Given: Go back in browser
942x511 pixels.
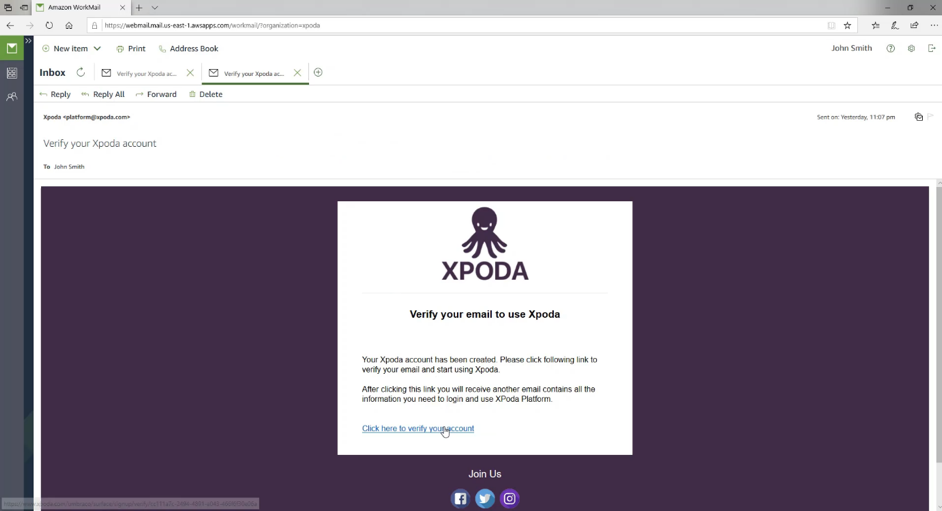Looking at the screenshot, I should coord(10,25).
